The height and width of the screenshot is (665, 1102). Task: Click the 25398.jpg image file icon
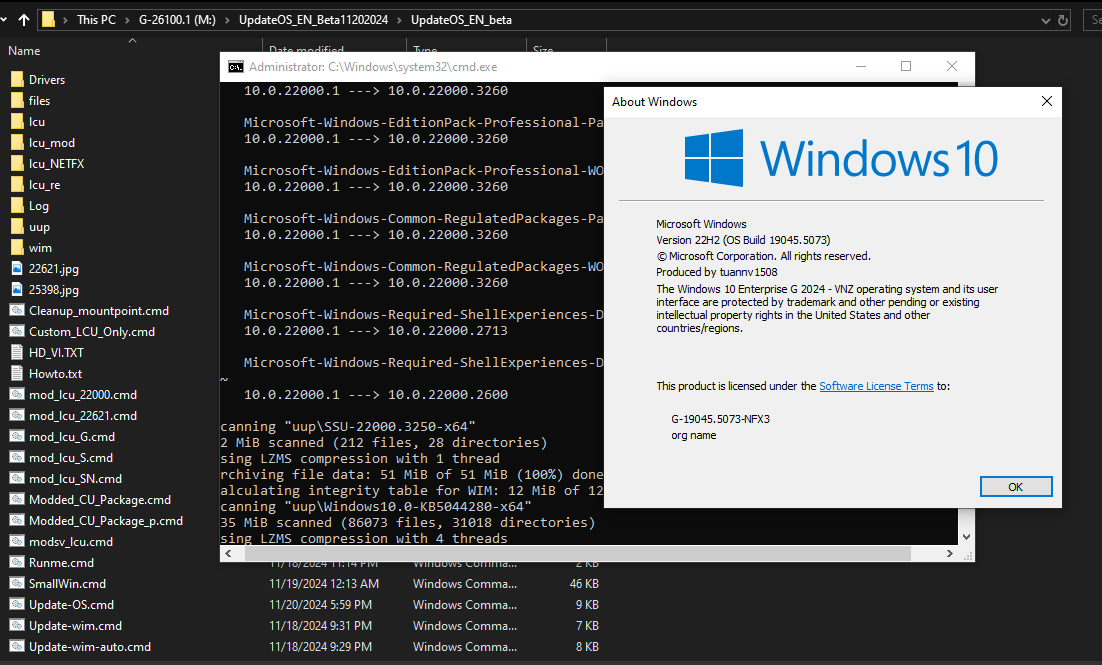click(18, 290)
